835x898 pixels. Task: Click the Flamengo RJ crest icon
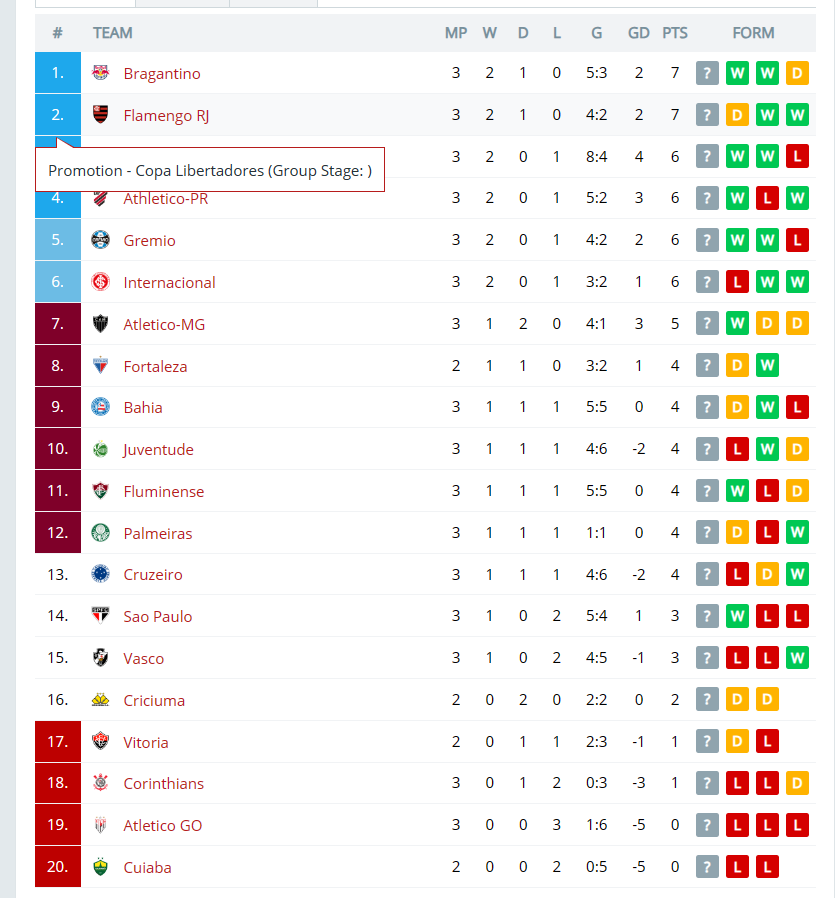[x=101, y=115]
